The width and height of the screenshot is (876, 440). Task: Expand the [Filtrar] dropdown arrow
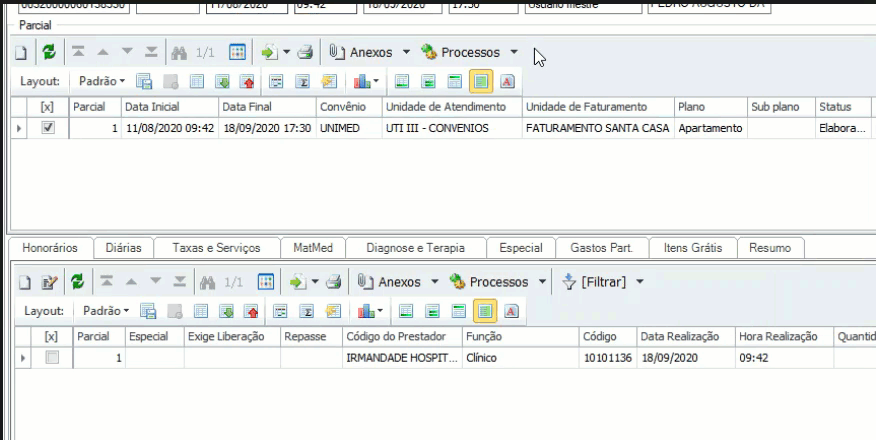pyautogui.click(x=640, y=282)
